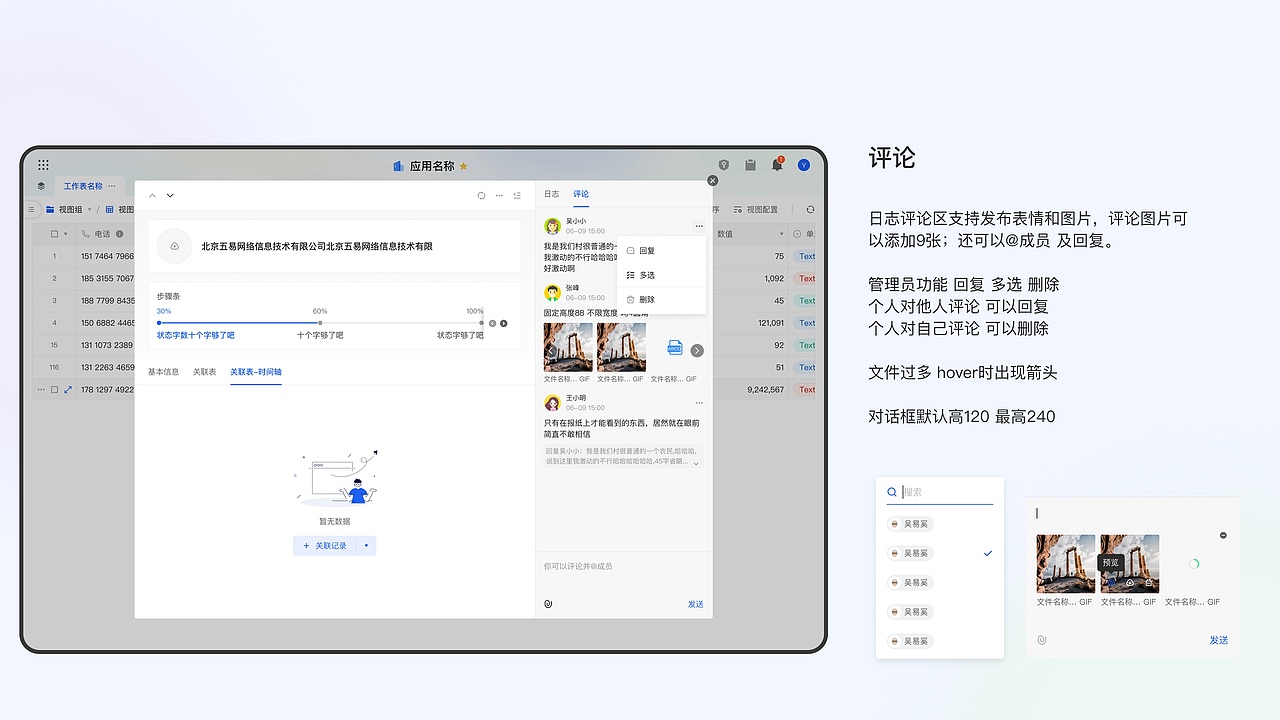Open the layers icon beside 工作表名称 tab

41,186
